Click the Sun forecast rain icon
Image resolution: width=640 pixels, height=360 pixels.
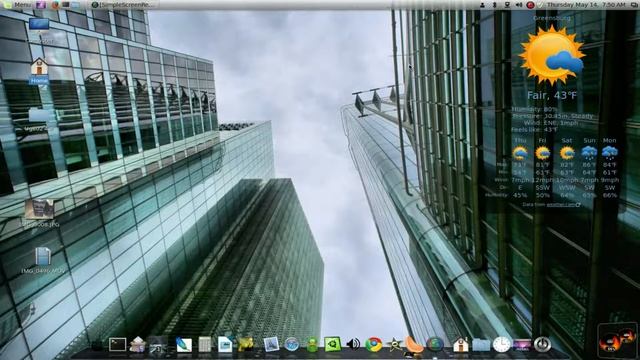[589, 153]
